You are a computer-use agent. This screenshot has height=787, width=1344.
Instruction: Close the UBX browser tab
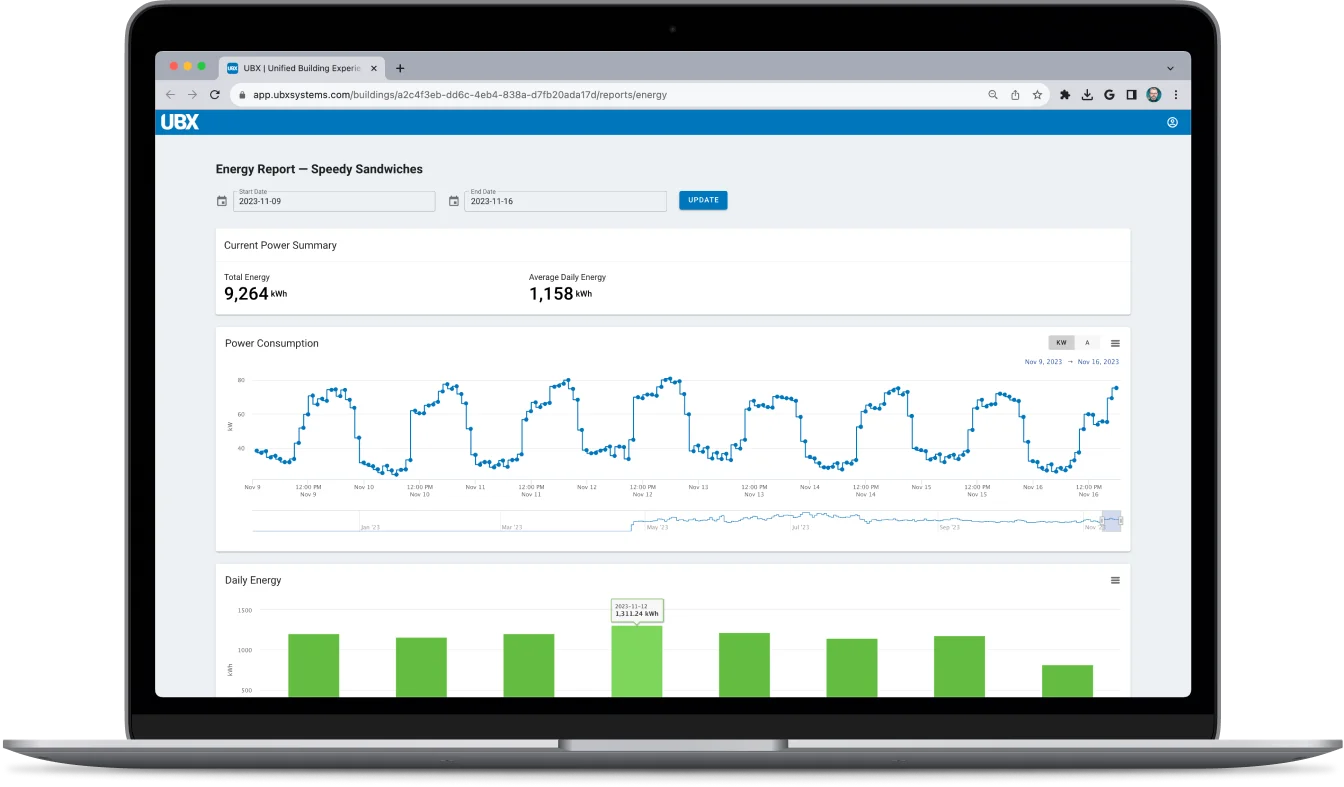point(375,68)
